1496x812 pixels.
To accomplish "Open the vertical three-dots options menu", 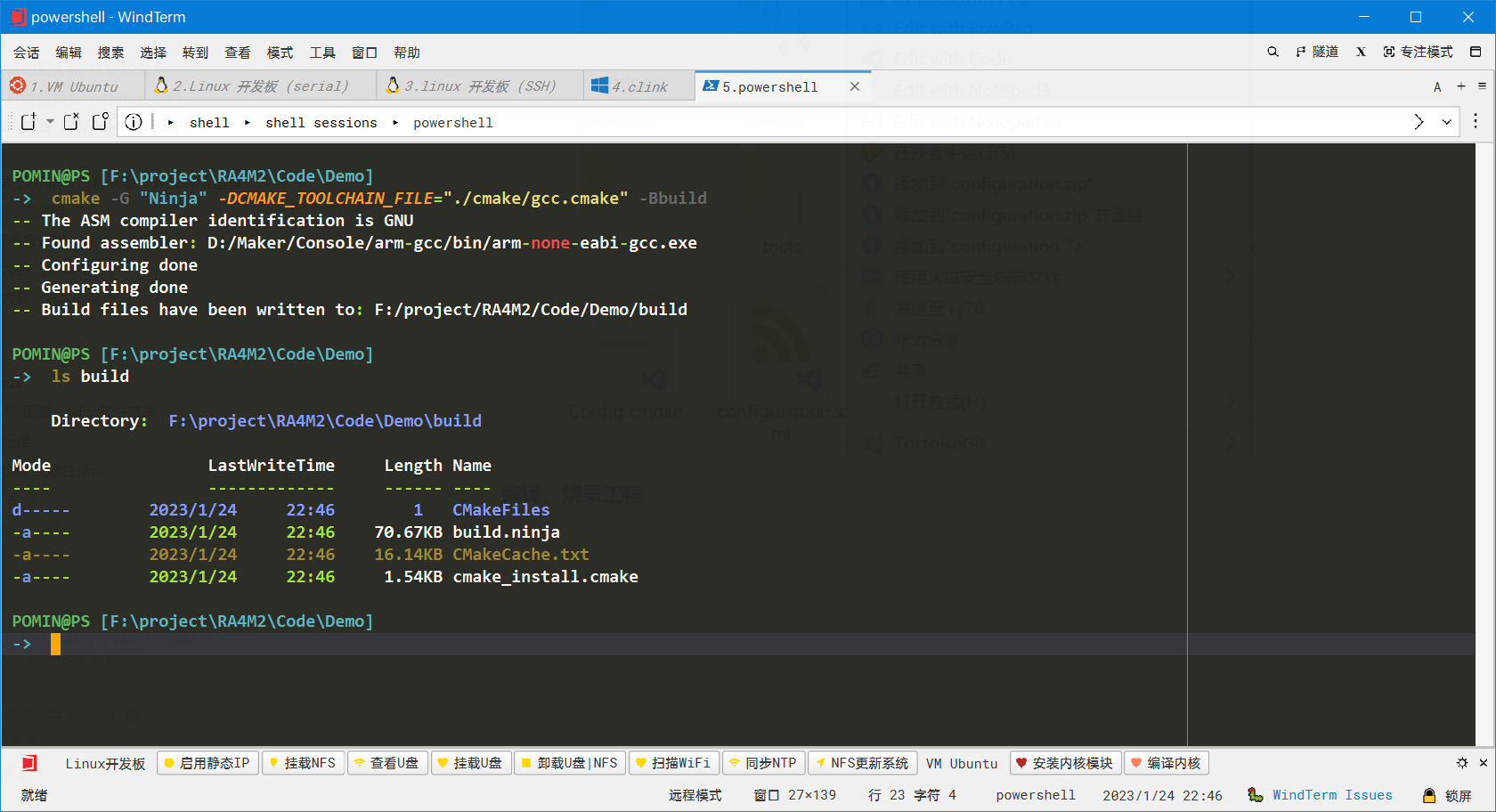I will point(1476,121).
